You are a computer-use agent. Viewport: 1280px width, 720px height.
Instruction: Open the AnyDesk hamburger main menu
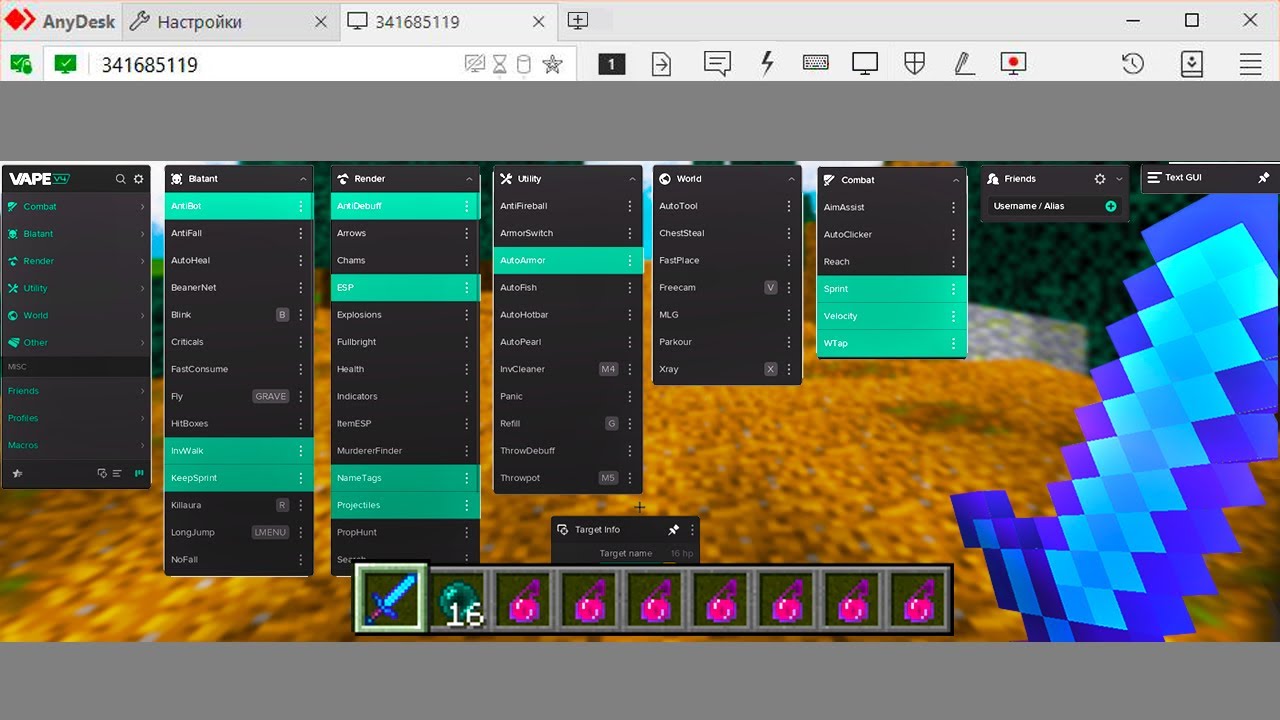point(1250,64)
